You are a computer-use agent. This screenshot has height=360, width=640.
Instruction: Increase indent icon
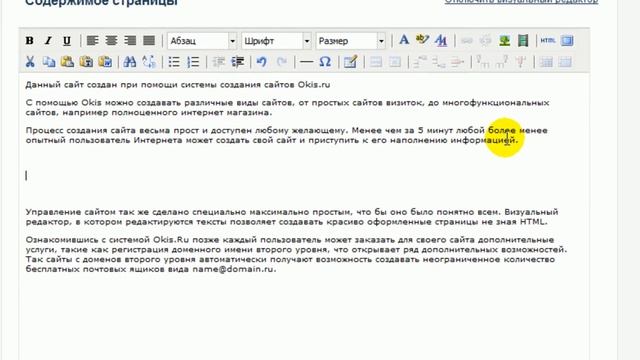click(x=238, y=62)
